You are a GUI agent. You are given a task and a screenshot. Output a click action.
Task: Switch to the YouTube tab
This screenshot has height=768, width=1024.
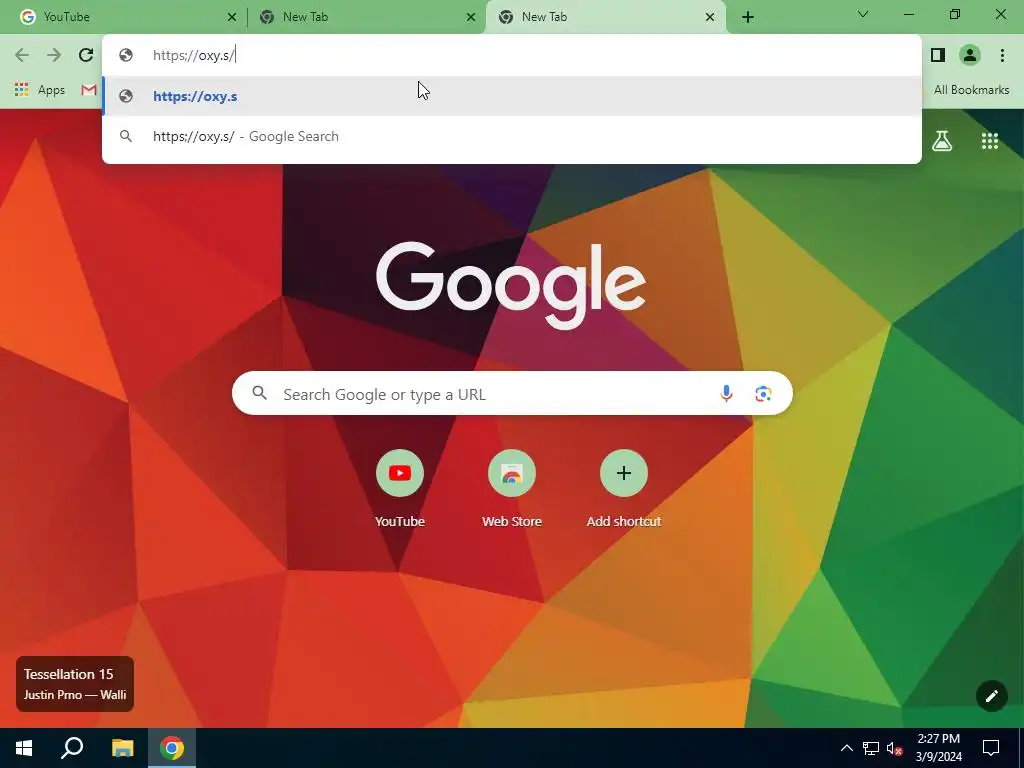point(124,17)
